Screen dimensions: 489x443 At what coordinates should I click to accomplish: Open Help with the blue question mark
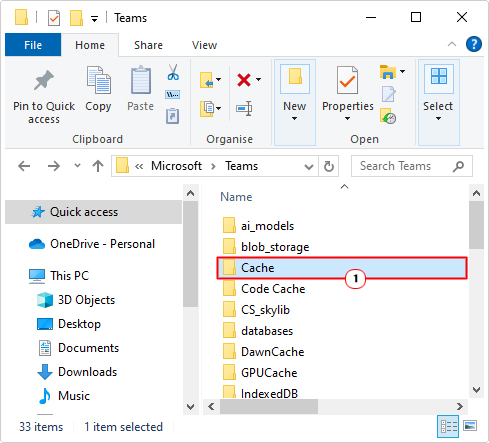pos(474,44)
